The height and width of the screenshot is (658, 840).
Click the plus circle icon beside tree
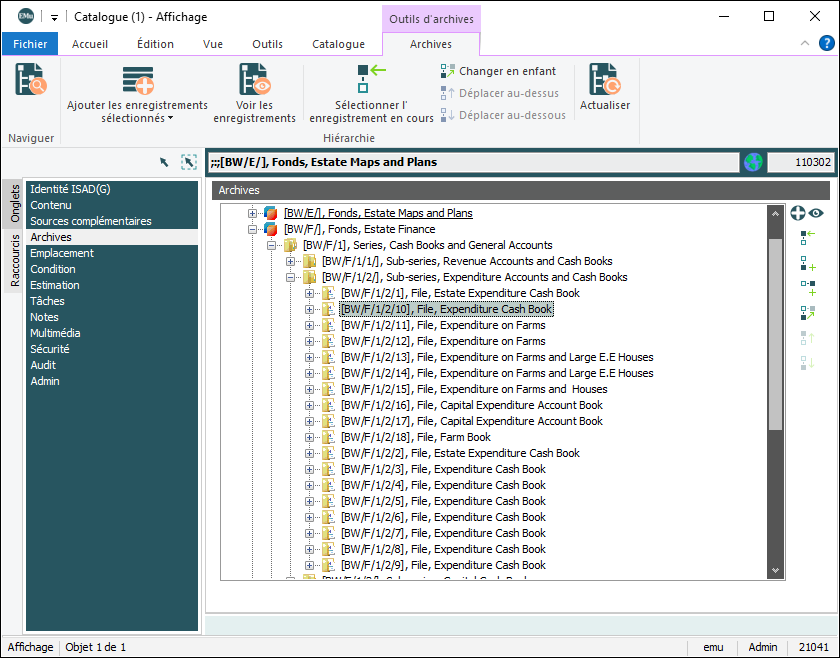[798, 213]
